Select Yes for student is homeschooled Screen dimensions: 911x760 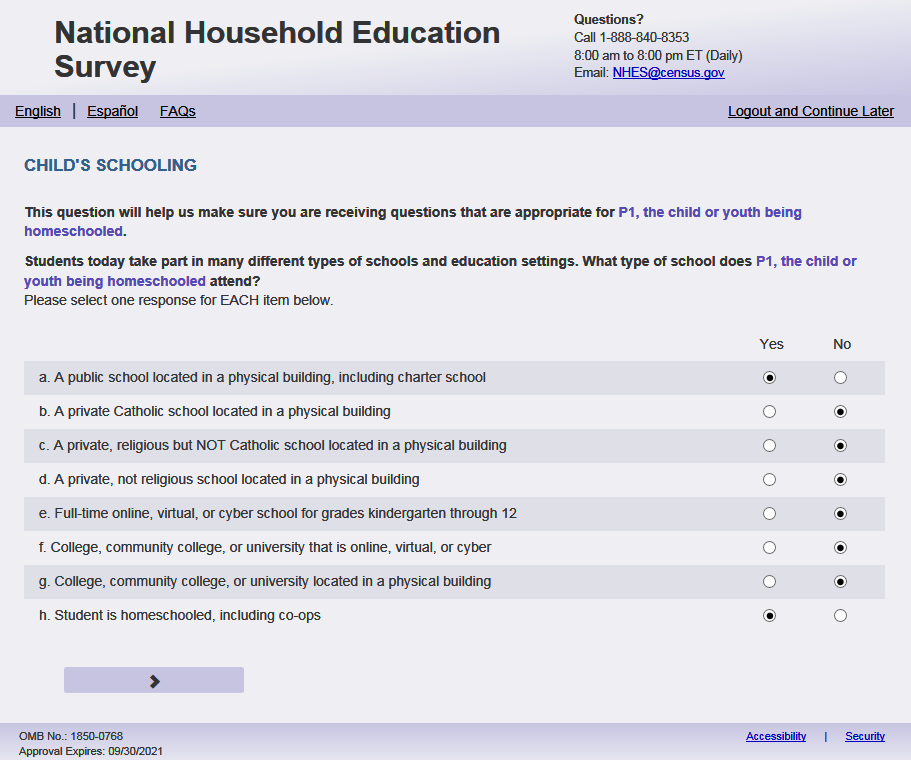(x=769, y=616)
